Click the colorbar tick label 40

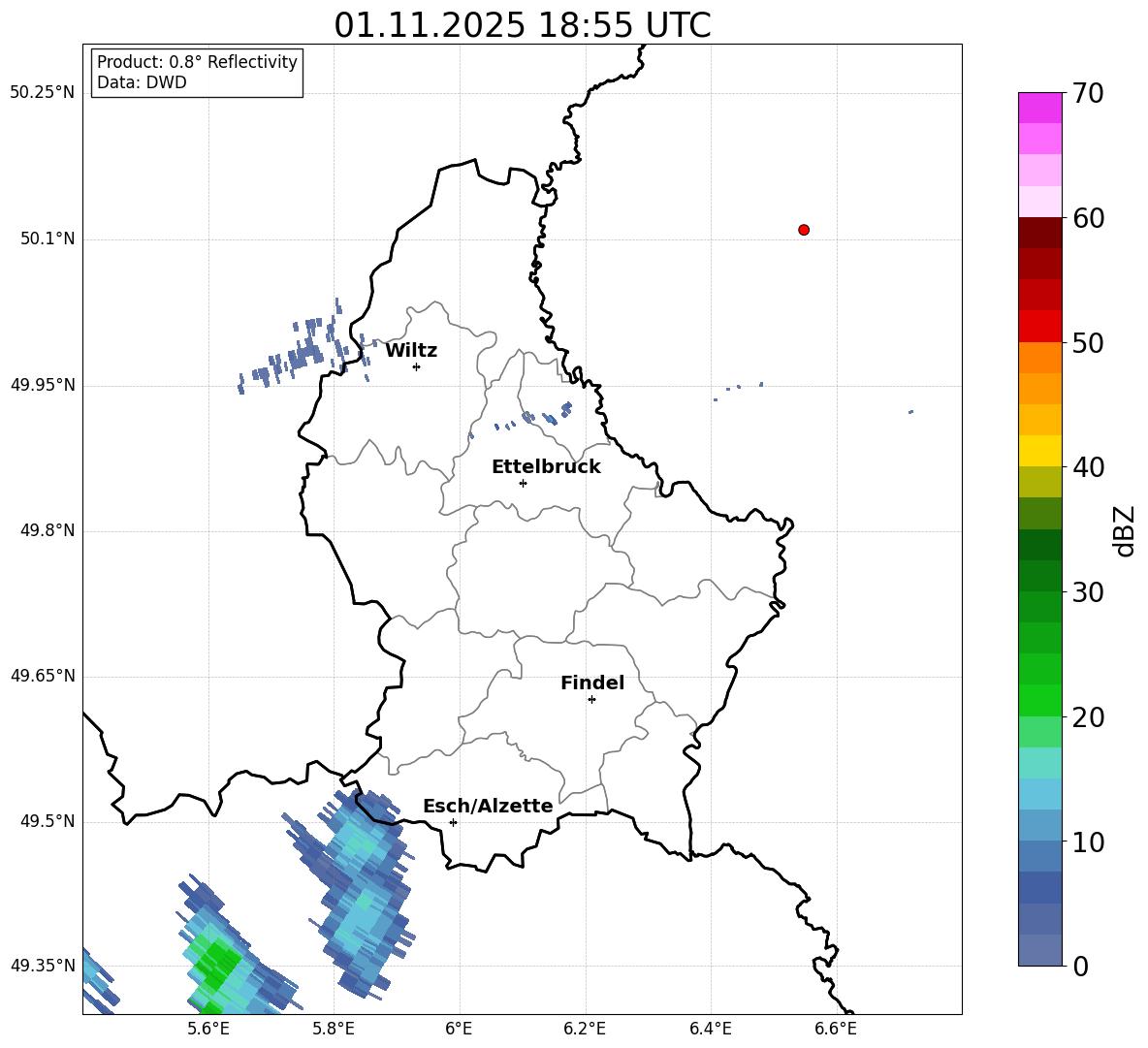click(x=1088, y=467)
